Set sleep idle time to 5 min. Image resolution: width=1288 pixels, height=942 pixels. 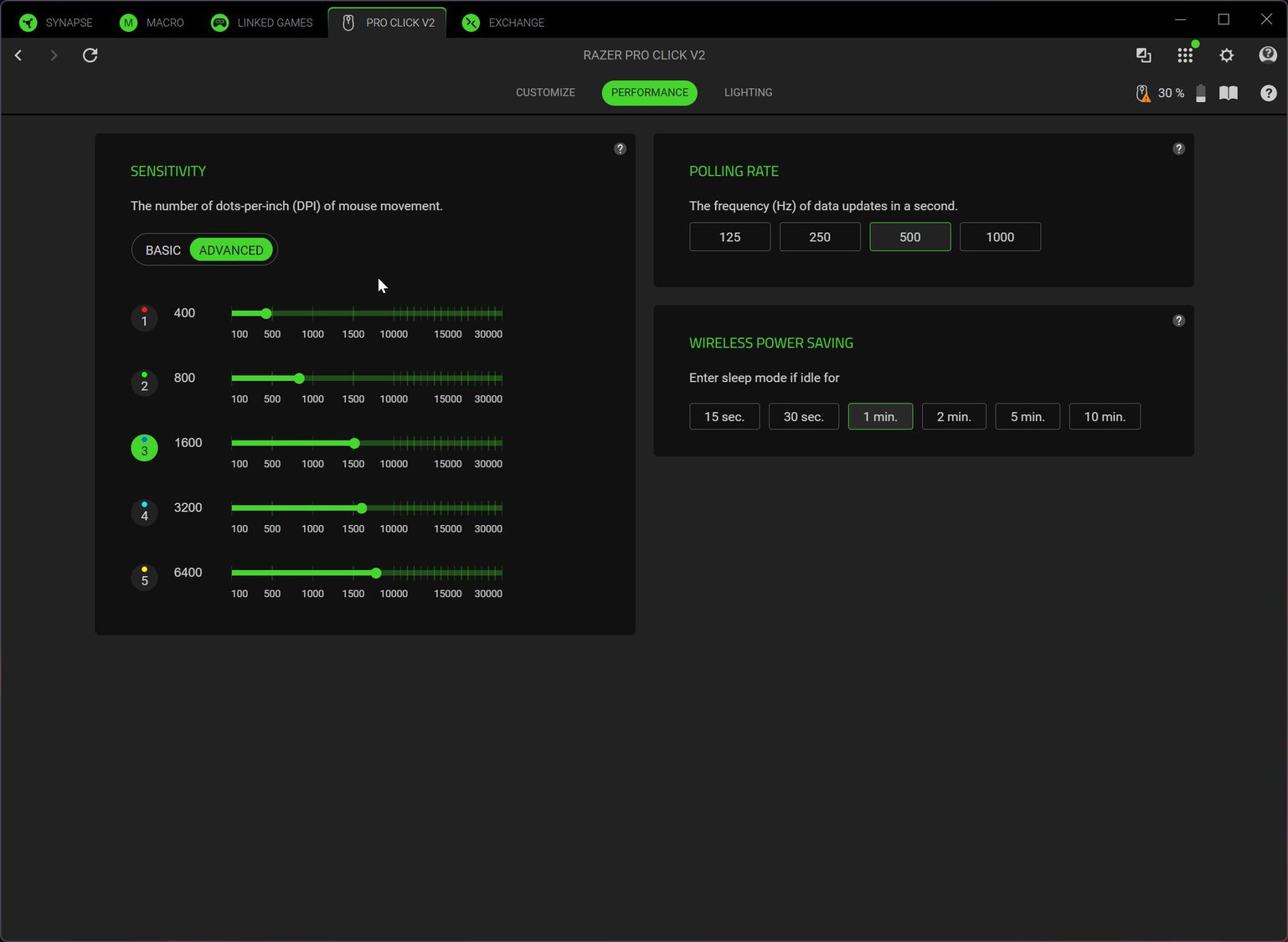(1028, 417)
